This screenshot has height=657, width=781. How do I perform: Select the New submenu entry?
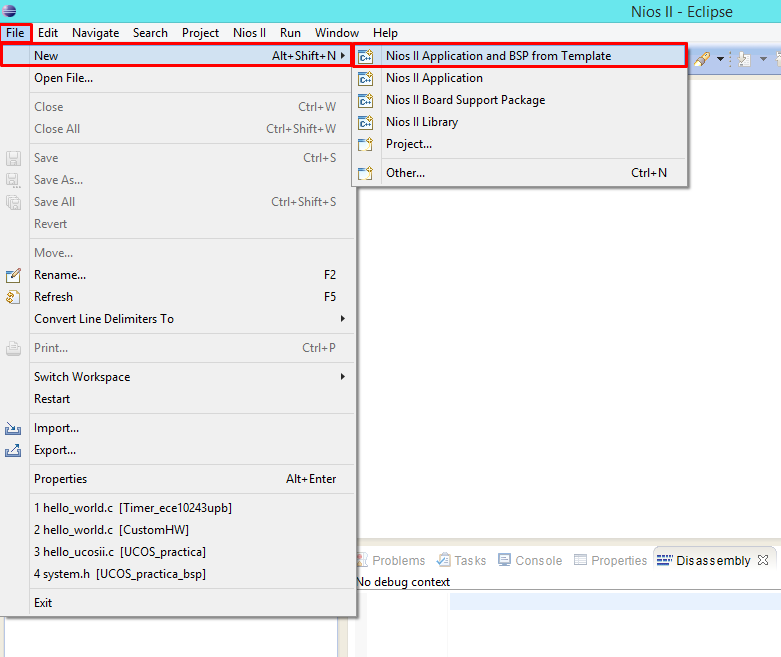177,56
